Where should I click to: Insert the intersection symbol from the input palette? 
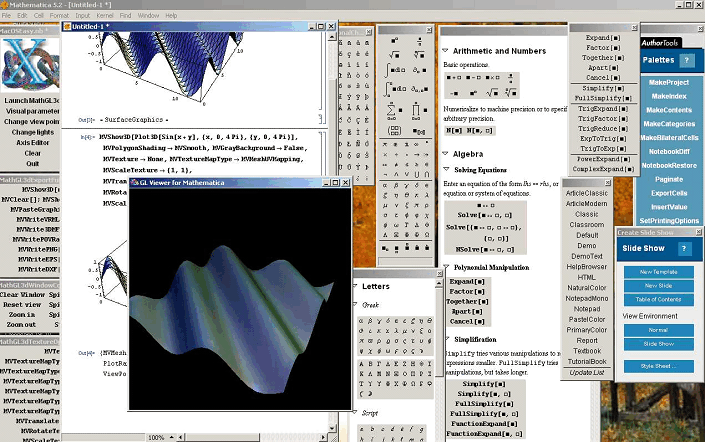point(427,174)
